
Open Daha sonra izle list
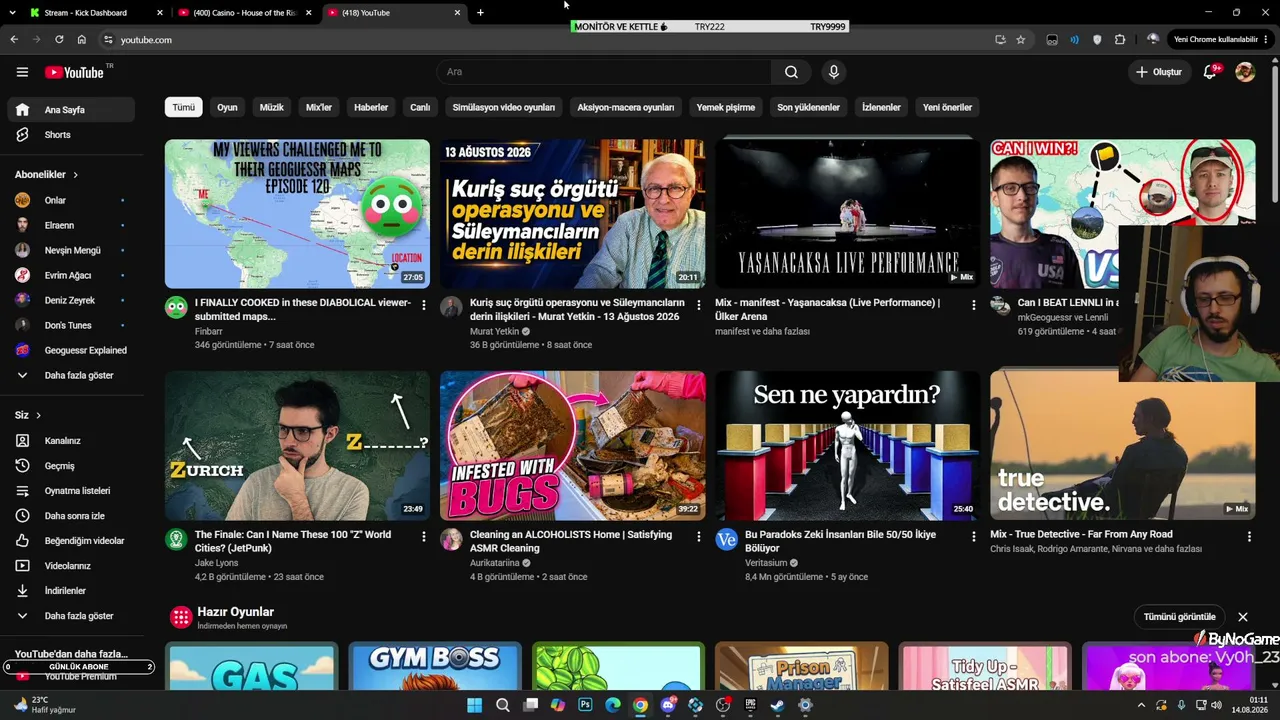tap(70, 516)
